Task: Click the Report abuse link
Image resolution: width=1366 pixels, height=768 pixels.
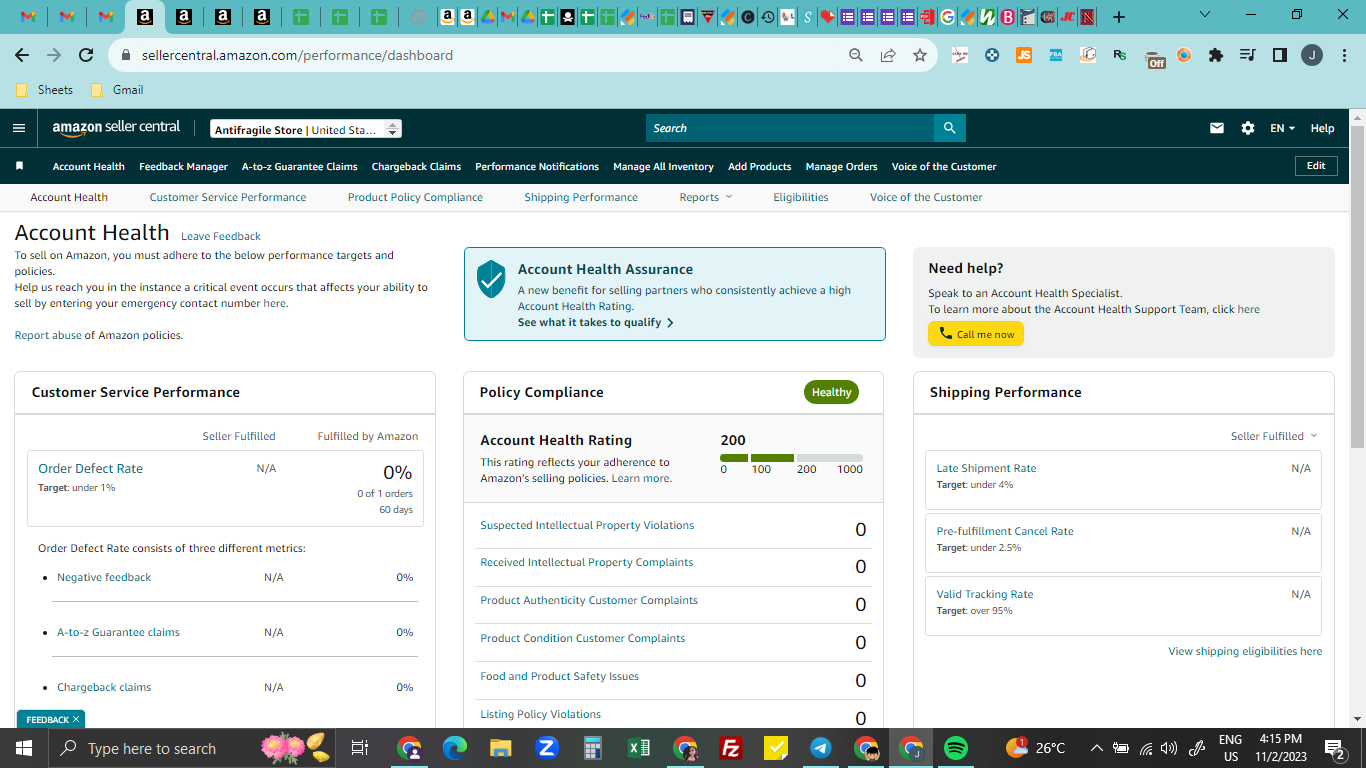Action: click(x=48, y=335)
